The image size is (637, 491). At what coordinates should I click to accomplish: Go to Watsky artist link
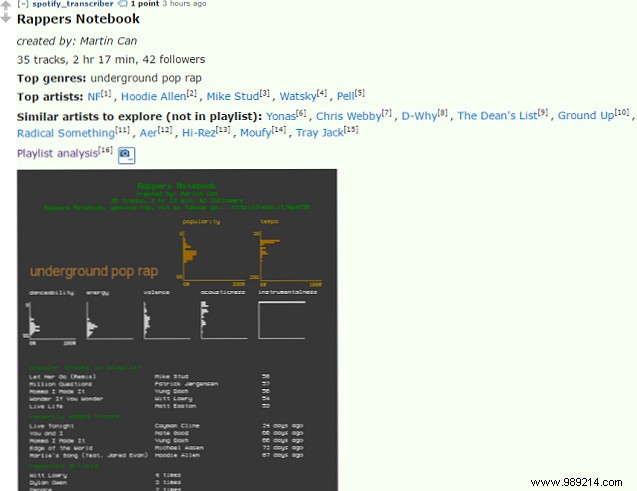pyautogui.click(x=298, y=96)
